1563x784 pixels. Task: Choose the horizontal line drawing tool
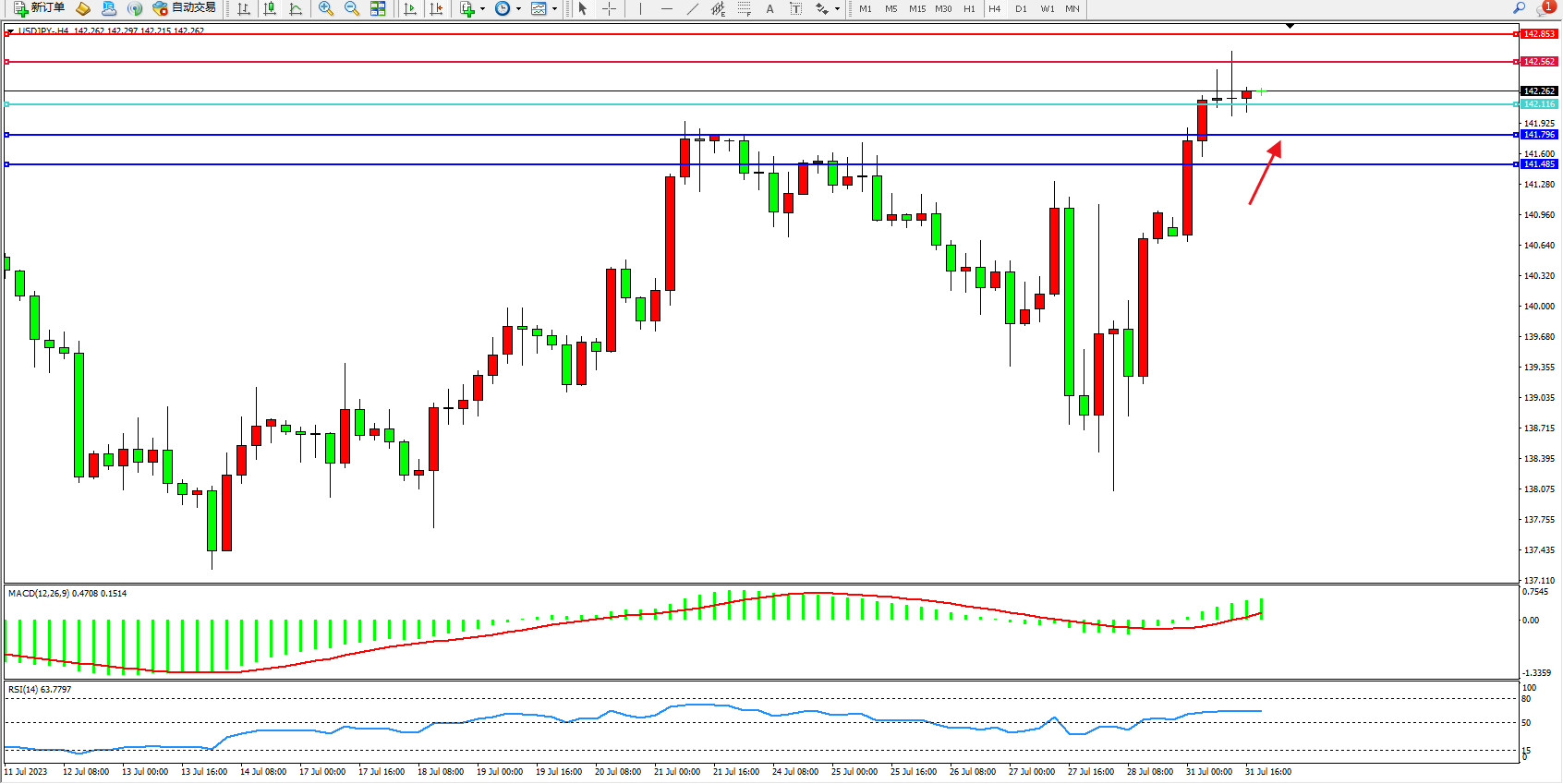pyautogui.click(x=666, y=8)
